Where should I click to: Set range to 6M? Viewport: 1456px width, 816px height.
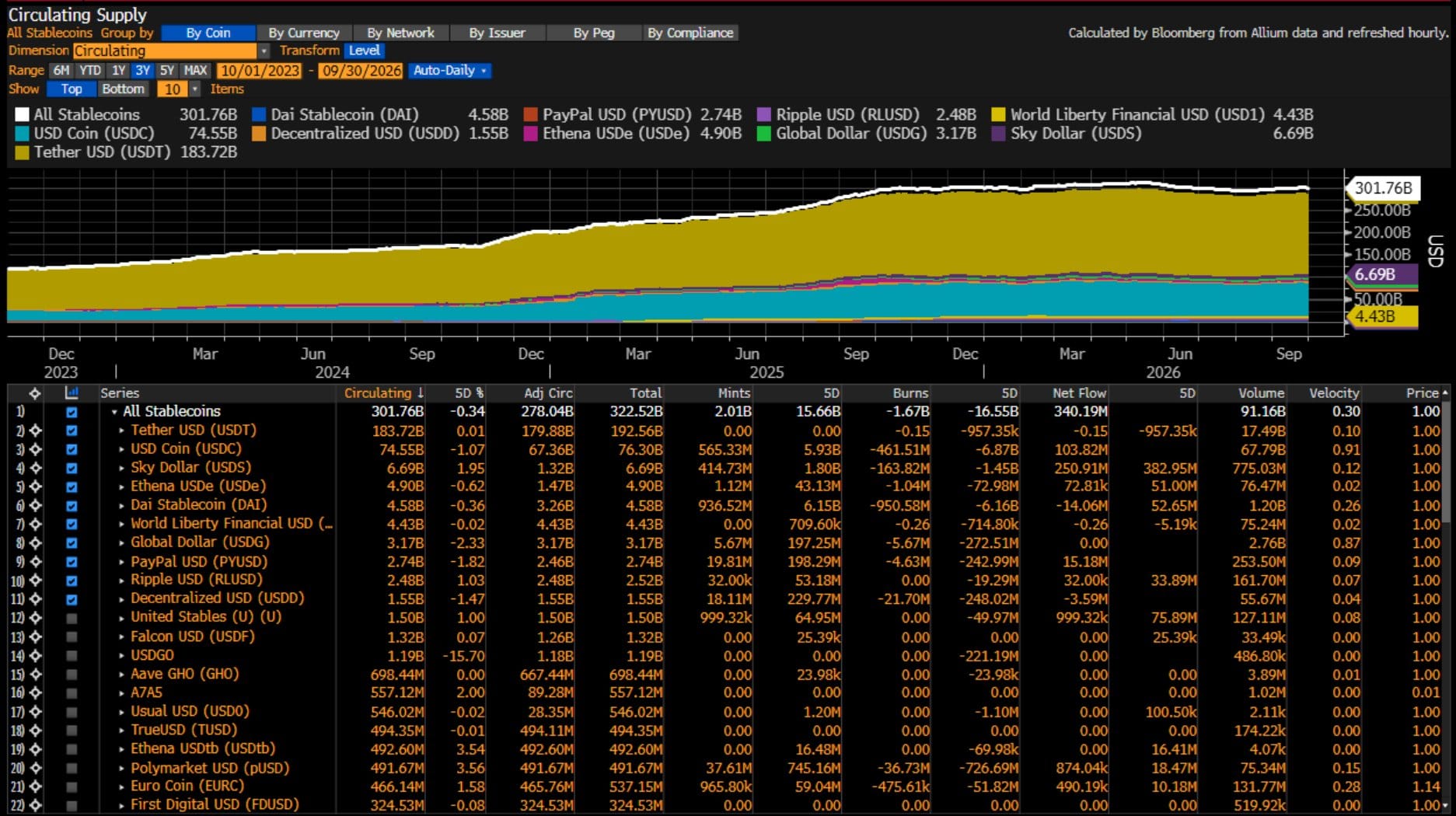(61, 70)
